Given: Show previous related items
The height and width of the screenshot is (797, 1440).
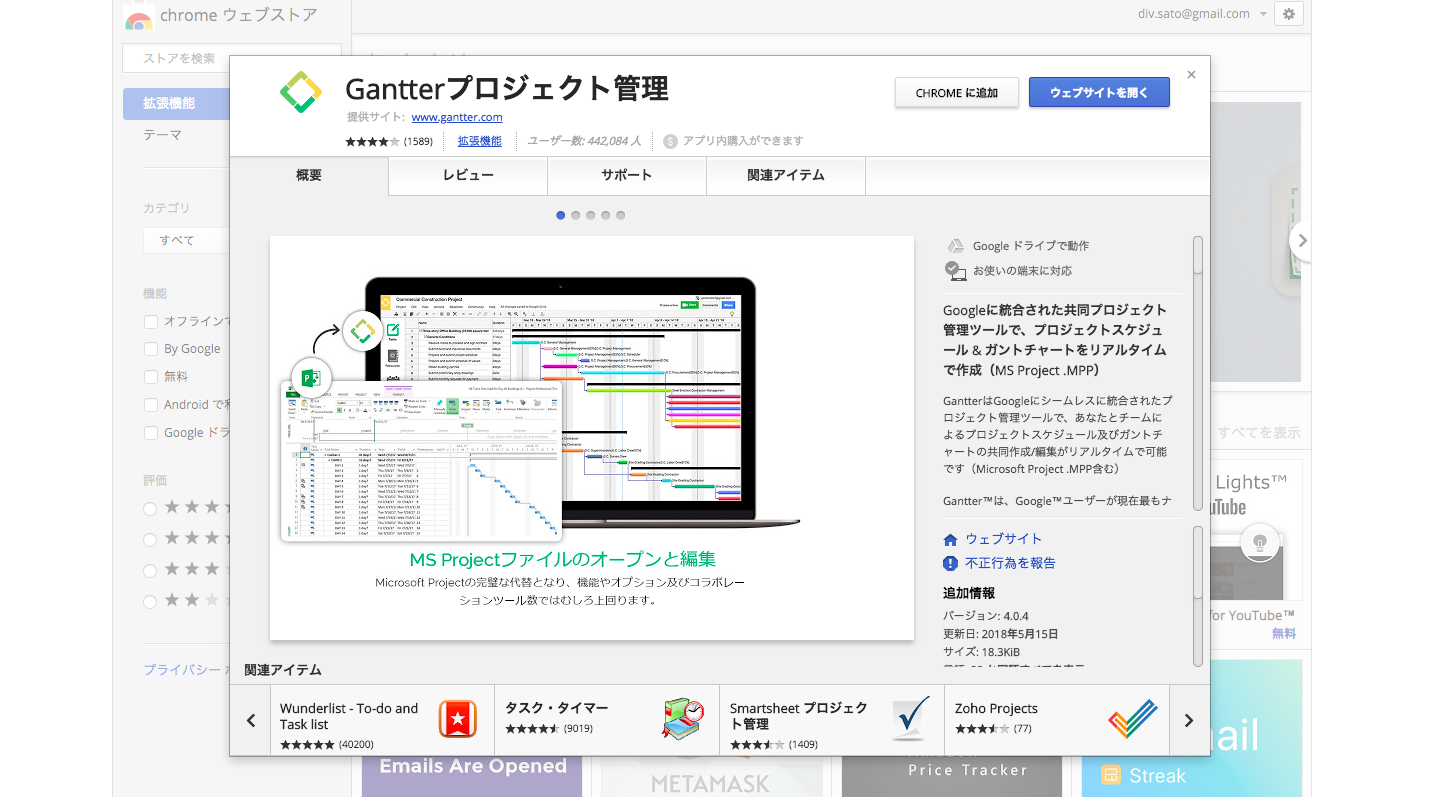Looking at the screenshot, I should 251,720.
